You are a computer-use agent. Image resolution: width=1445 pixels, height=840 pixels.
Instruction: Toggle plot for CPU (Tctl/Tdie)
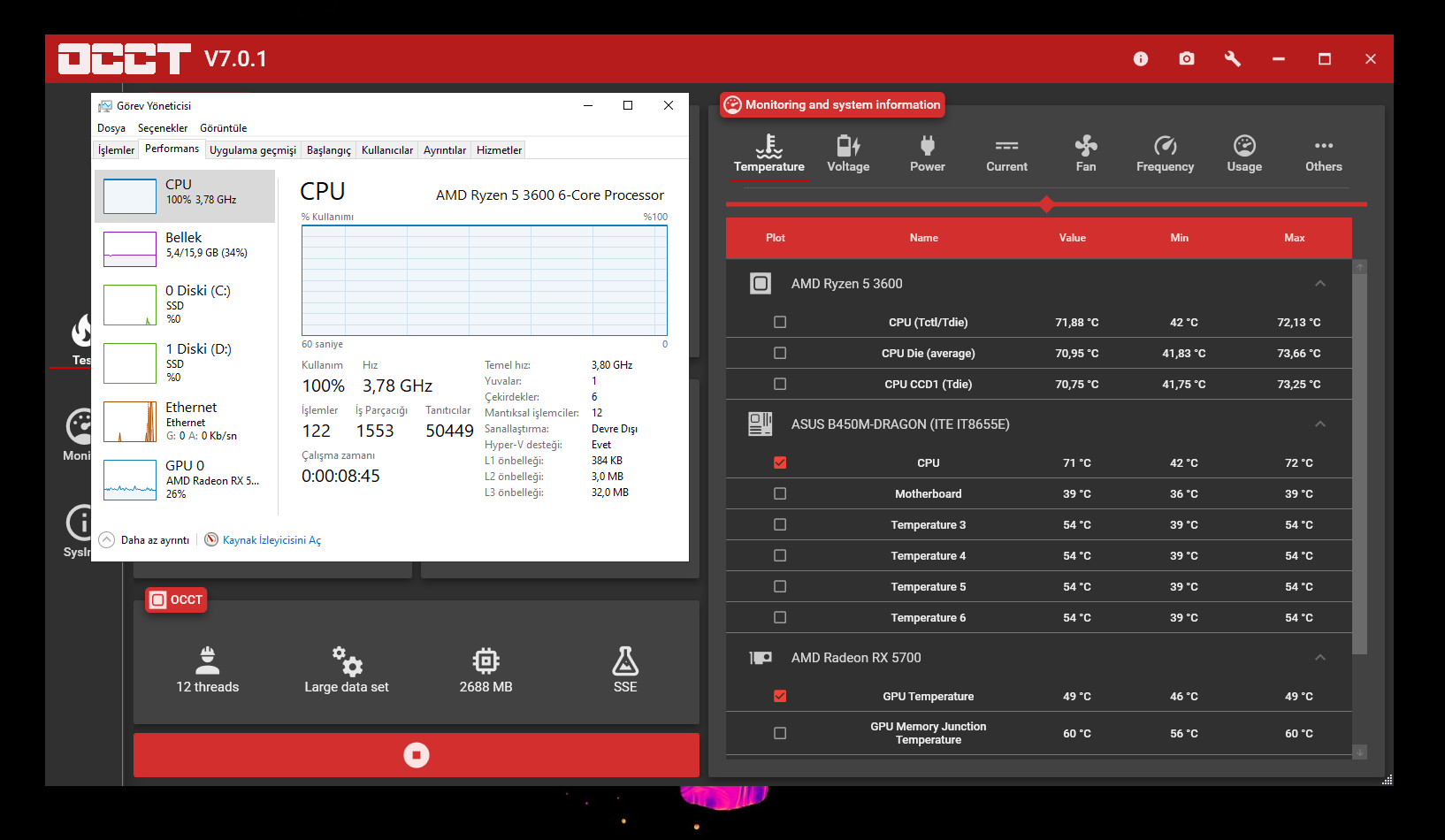coord(780,322)
